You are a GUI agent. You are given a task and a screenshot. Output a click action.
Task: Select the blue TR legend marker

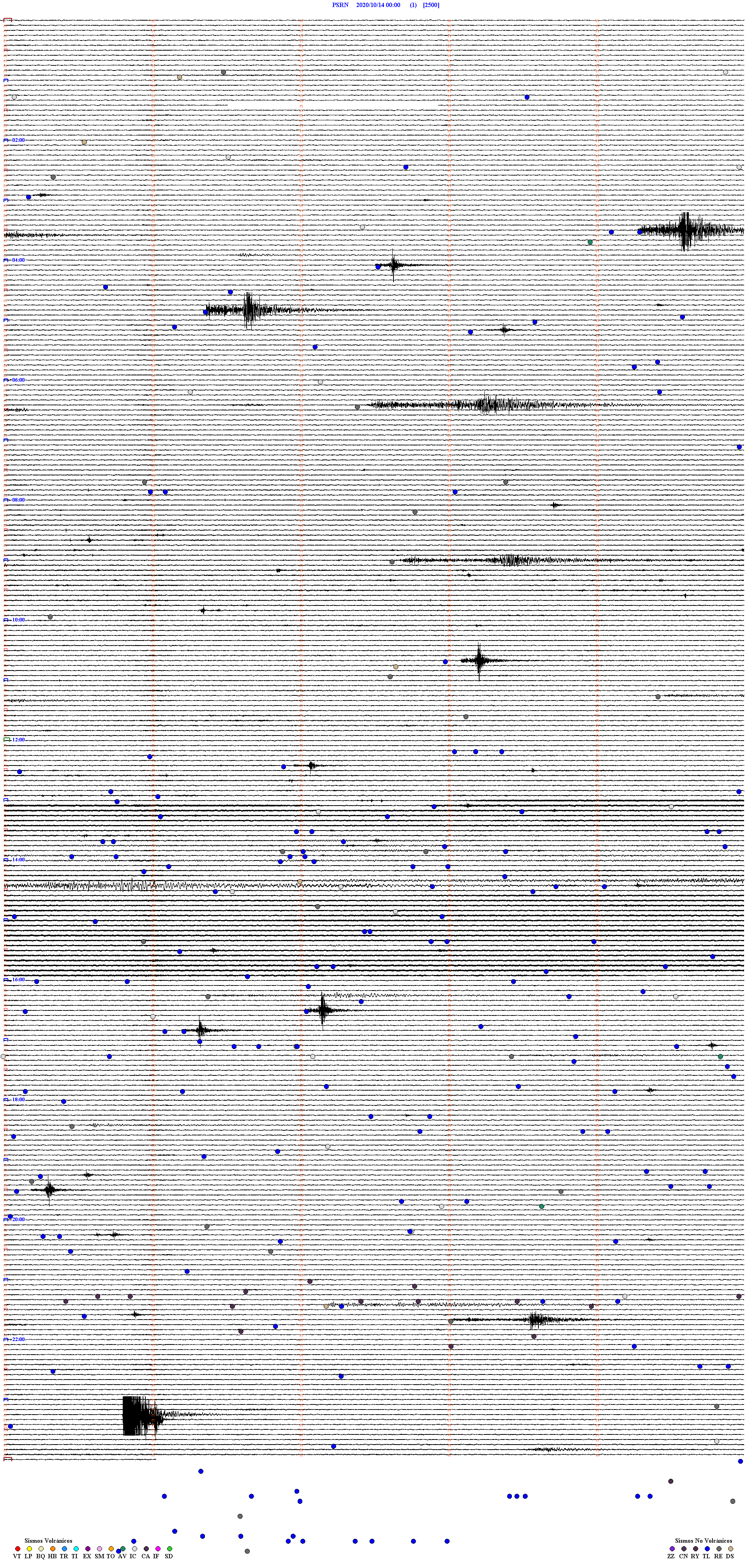point(64,1549)
